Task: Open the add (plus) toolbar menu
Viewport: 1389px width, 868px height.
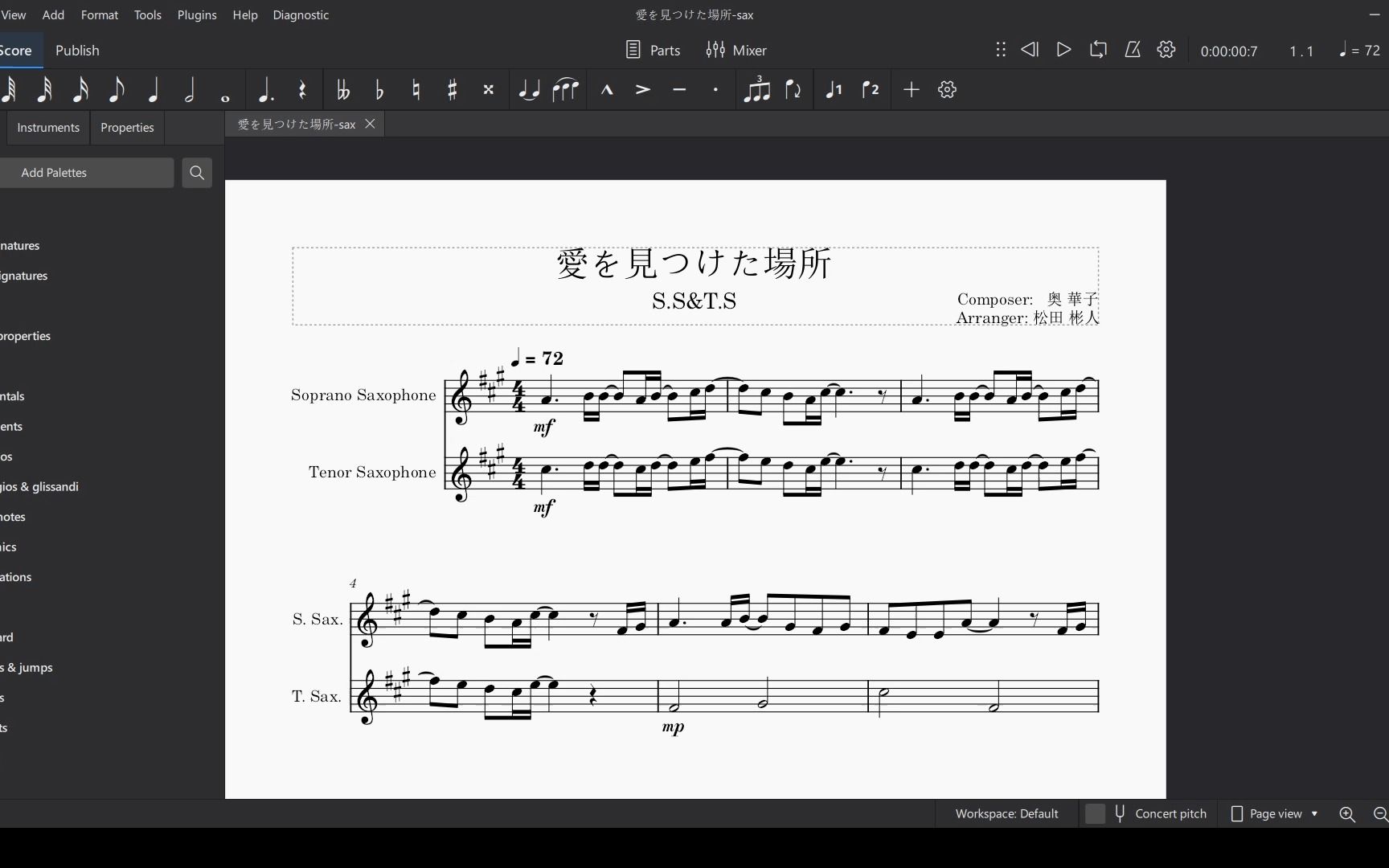Action: 911,90
